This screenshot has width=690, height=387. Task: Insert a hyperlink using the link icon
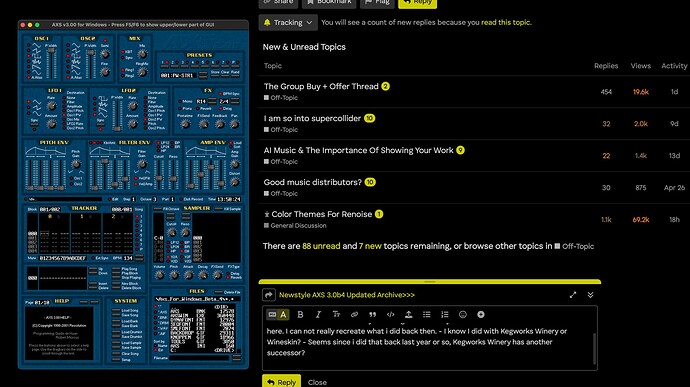(354, 314)
